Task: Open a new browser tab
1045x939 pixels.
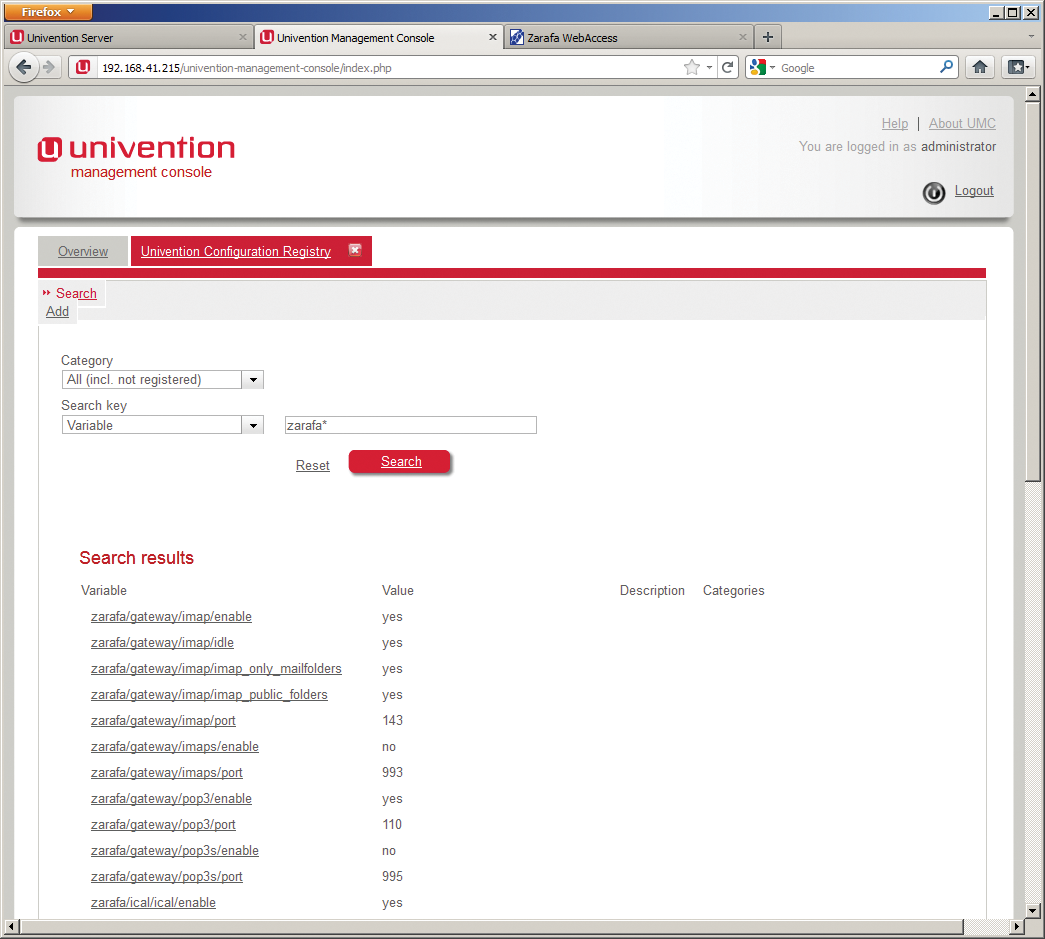Action: coord(768,37)
